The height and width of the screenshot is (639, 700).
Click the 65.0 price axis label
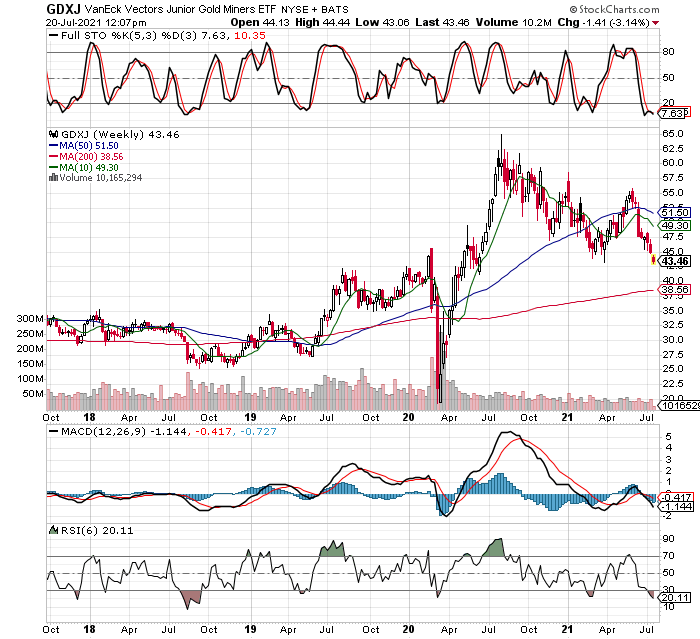coord(673,134)
